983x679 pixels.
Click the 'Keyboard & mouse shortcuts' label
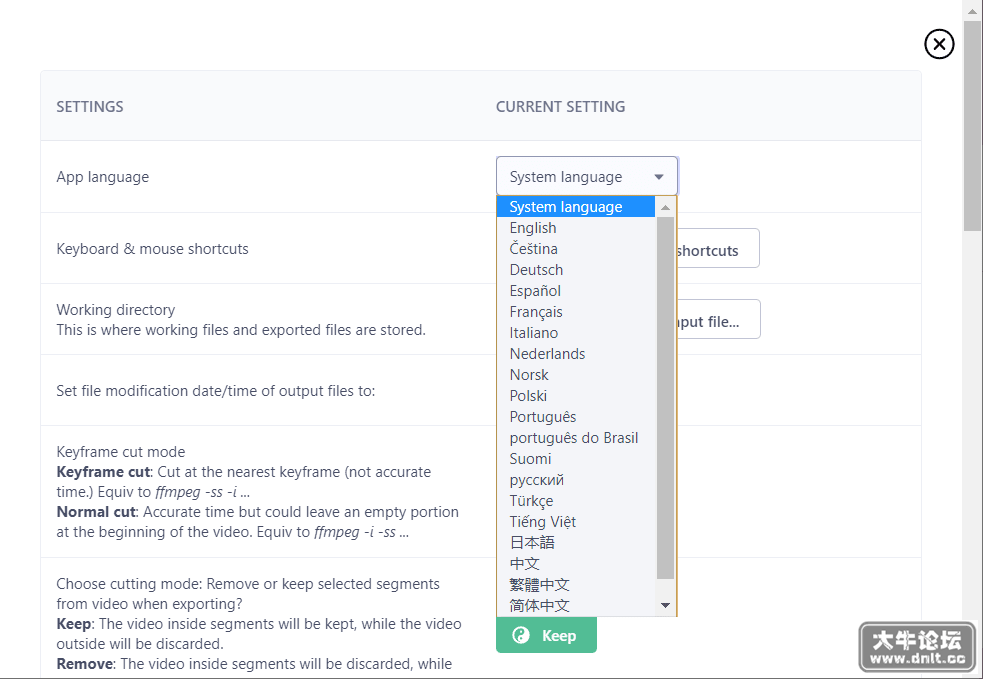pos(152,249)
